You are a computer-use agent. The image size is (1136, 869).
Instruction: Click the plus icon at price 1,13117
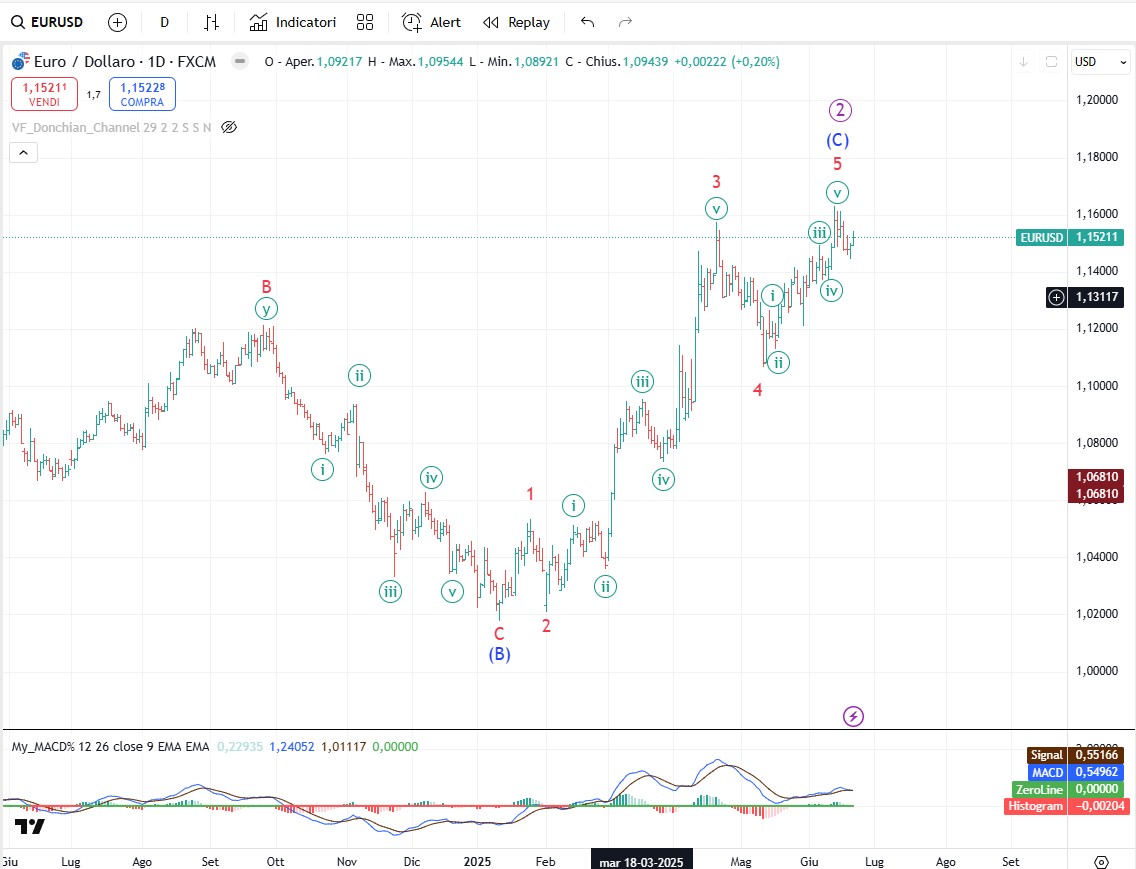coord(1056,296)
